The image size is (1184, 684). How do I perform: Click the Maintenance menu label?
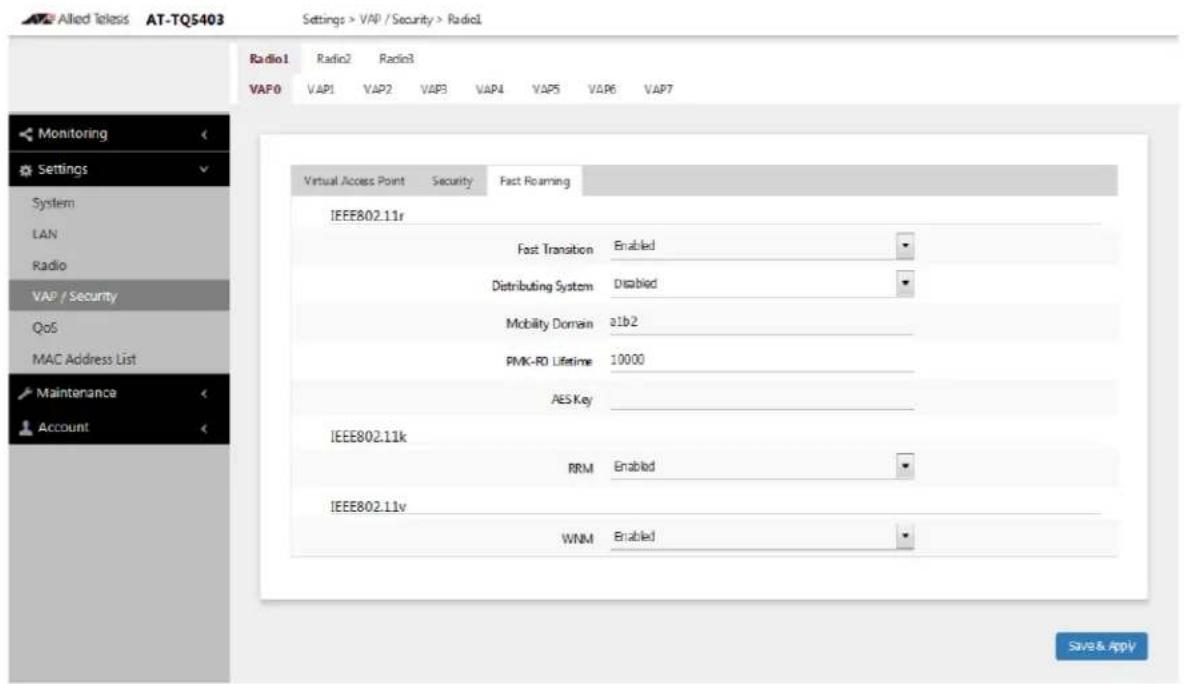[76, 393]
